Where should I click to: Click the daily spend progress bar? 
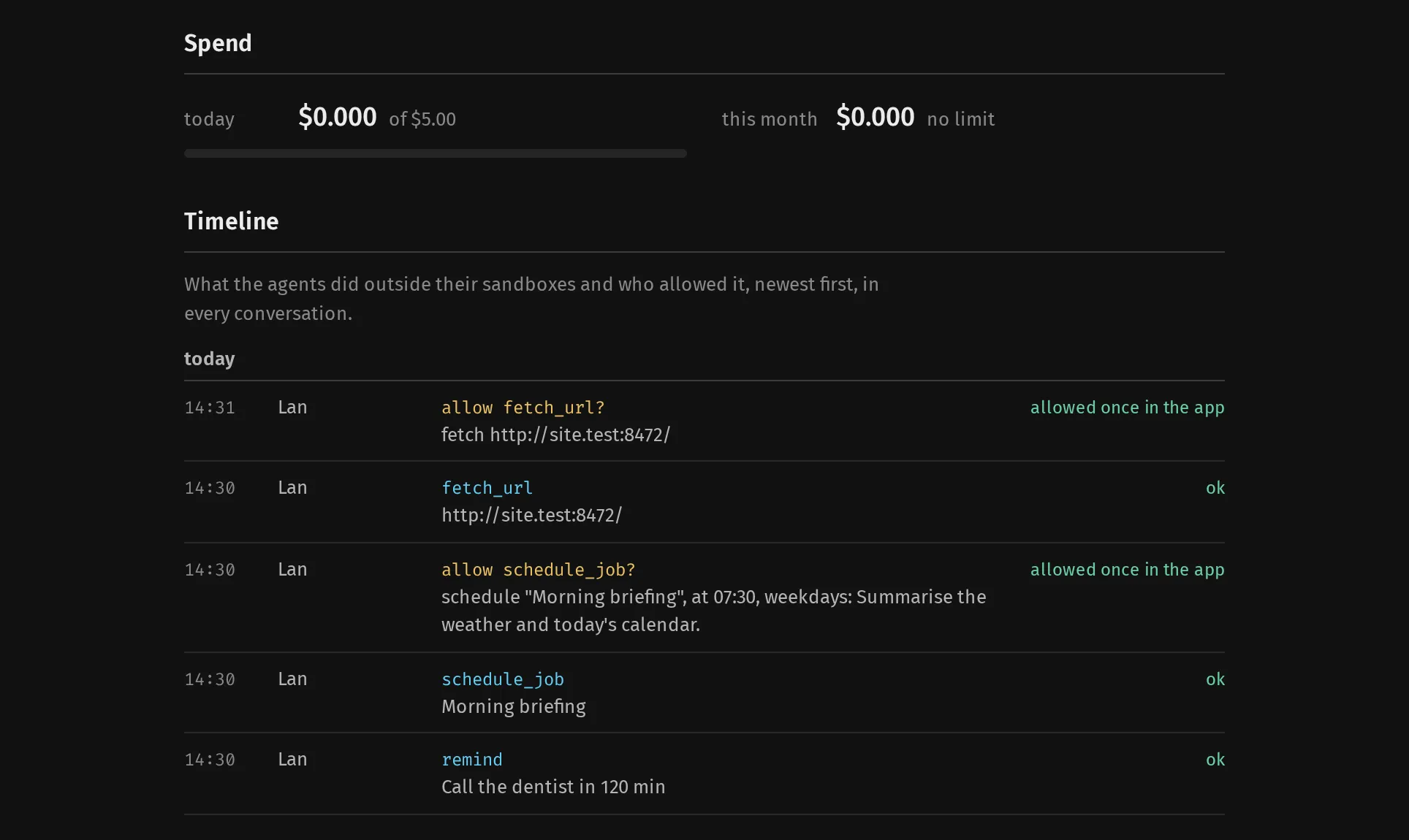pos(436,153)
